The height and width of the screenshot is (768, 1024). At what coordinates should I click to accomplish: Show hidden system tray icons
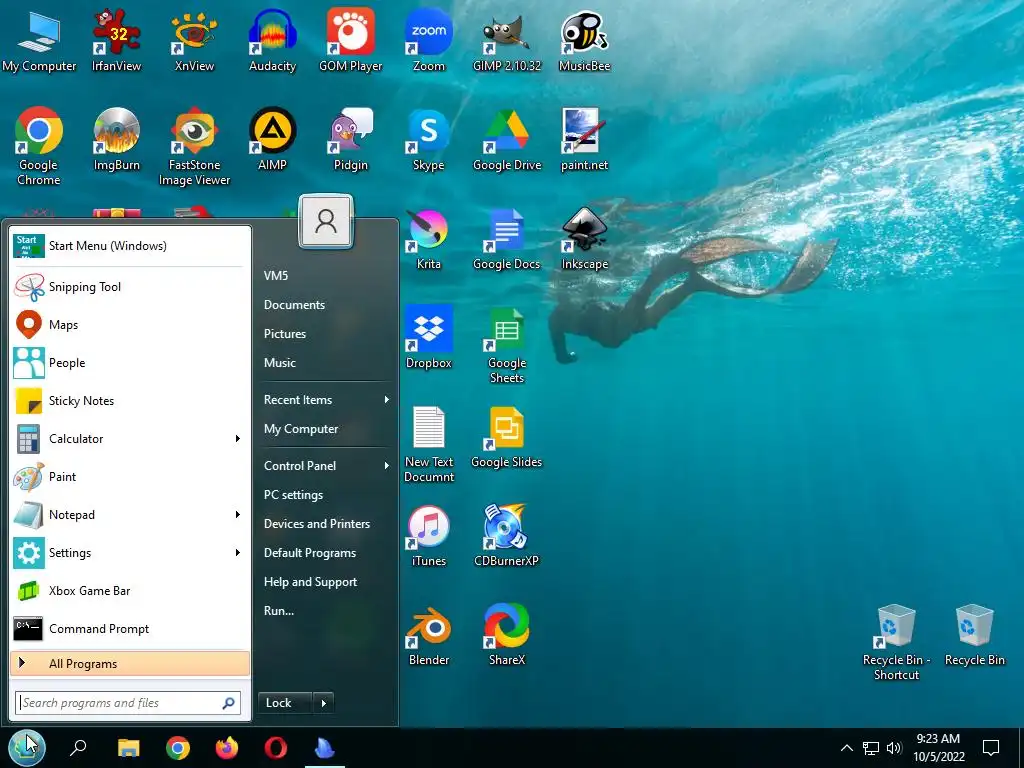tap(846, 748)
